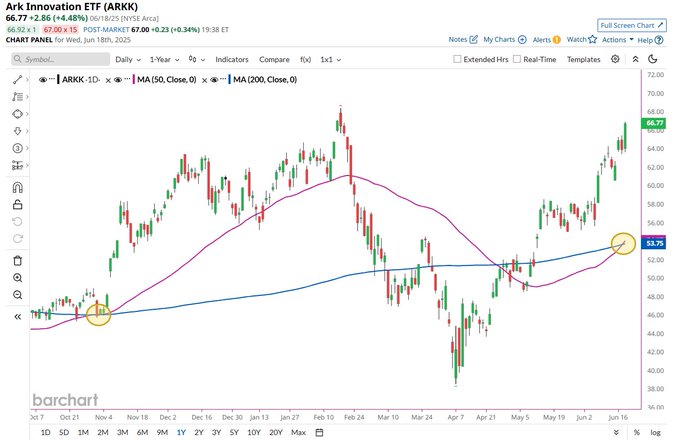Open the Actions dropdown menu
Screen dimensions: 680x442
click(x=618, y=40)
